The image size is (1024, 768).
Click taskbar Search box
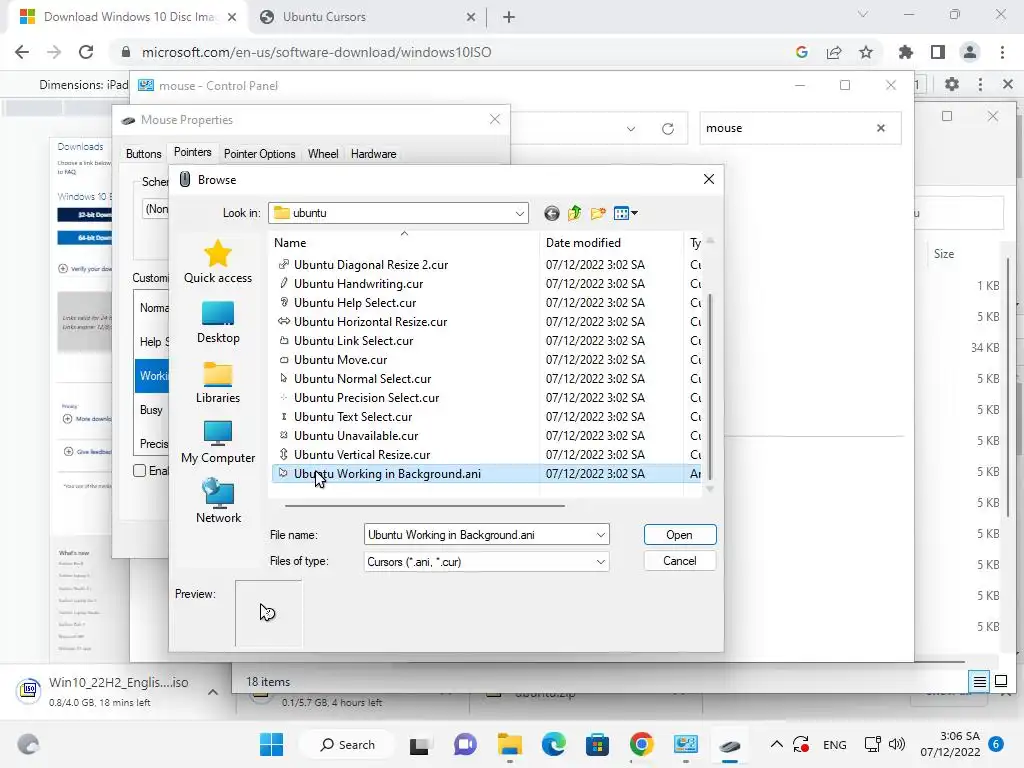pos(347,744)
